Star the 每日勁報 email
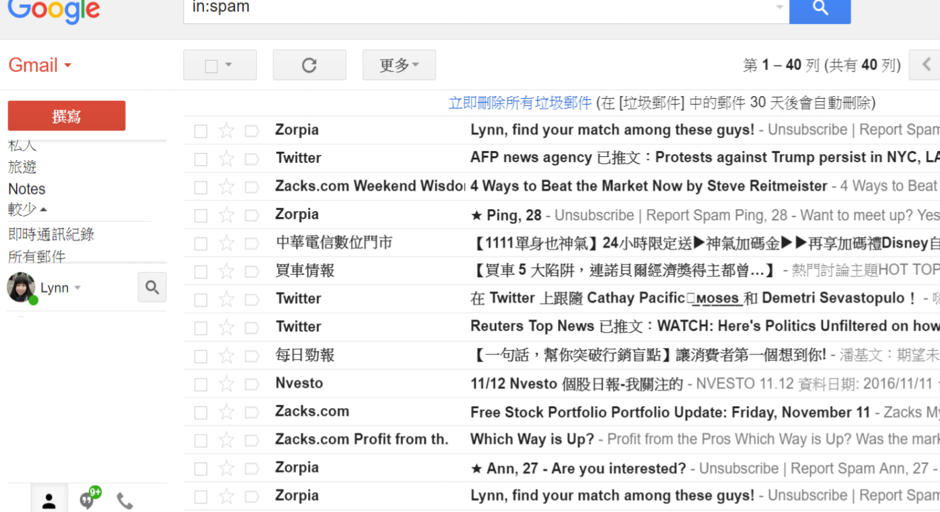Screen dimensions: 940x512 [227, 356]
